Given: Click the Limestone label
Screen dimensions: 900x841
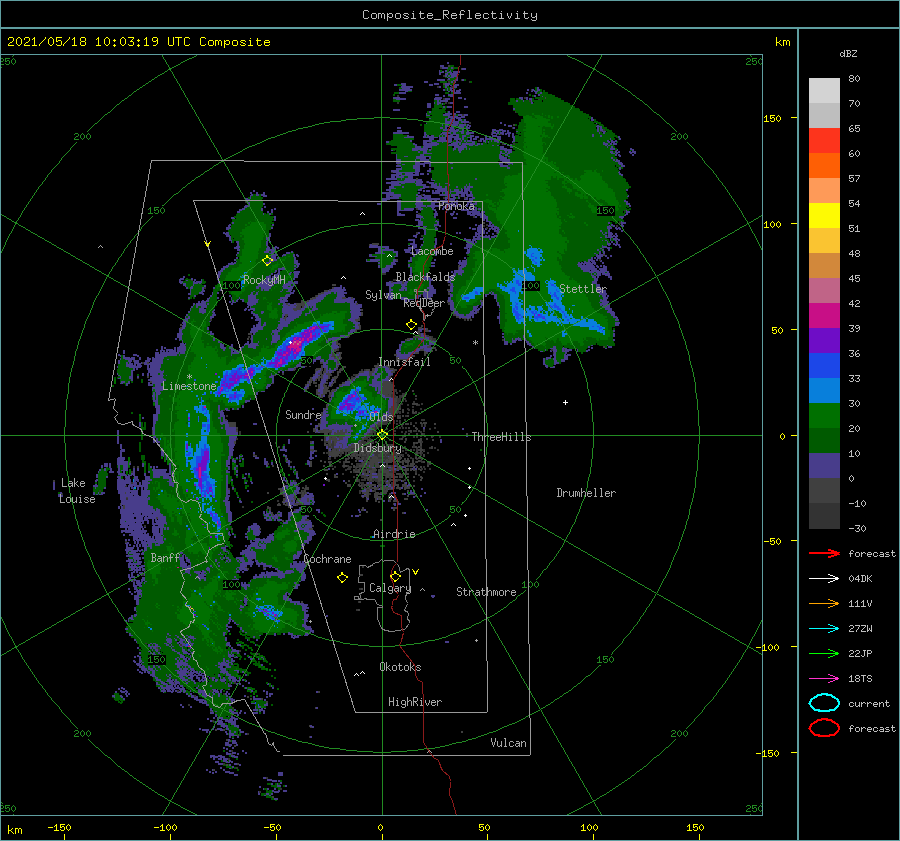Looking at the screenshot, I should [x=189, y=386].
